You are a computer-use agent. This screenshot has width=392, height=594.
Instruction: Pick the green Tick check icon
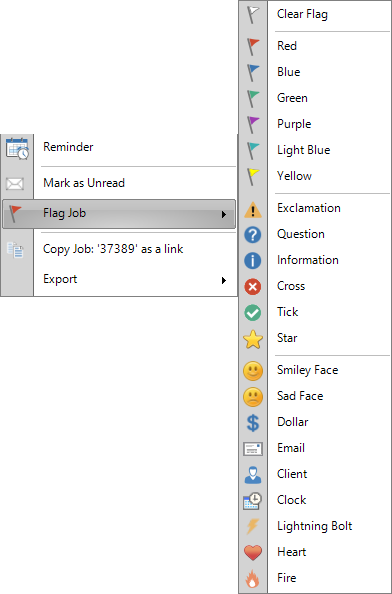click(x=253, y=313)
